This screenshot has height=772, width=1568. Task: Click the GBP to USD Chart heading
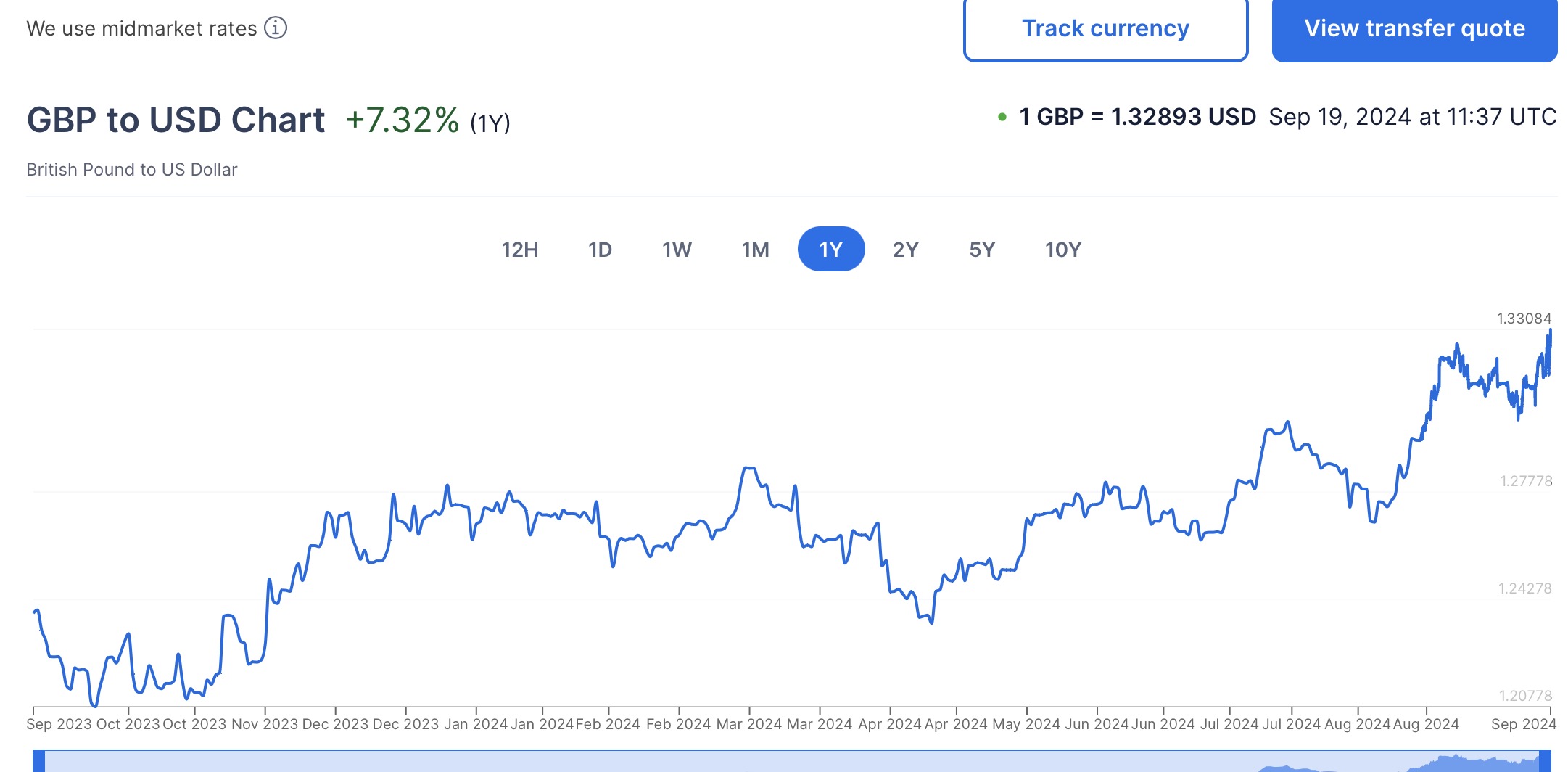(176, 120)
